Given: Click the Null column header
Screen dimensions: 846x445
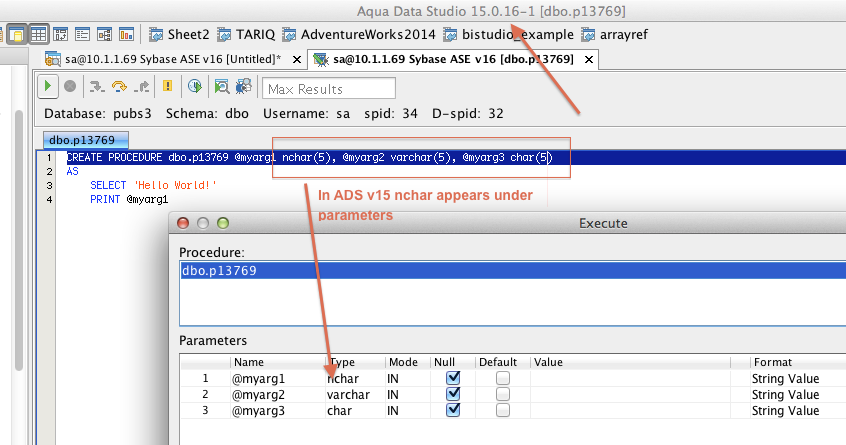Looking at the screenshot, I should pos(452,362).
